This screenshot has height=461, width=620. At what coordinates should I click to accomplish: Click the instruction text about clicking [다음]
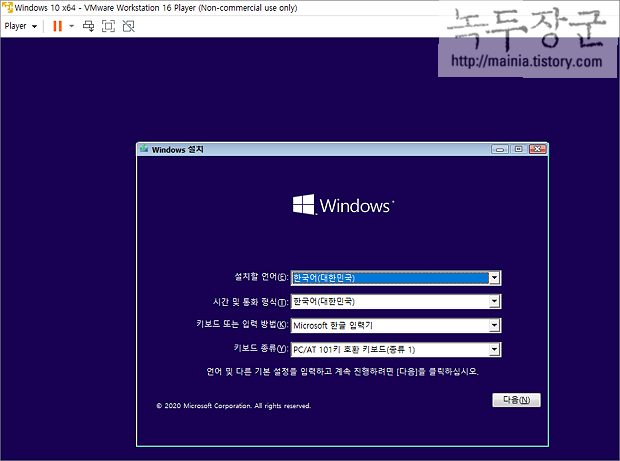coord(342,372)
